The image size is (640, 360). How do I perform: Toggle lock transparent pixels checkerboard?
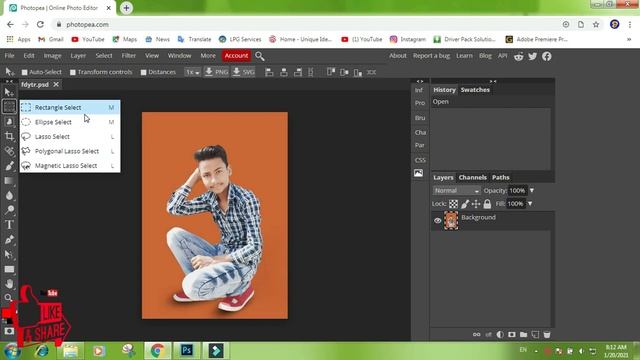[x=453, y=204]
